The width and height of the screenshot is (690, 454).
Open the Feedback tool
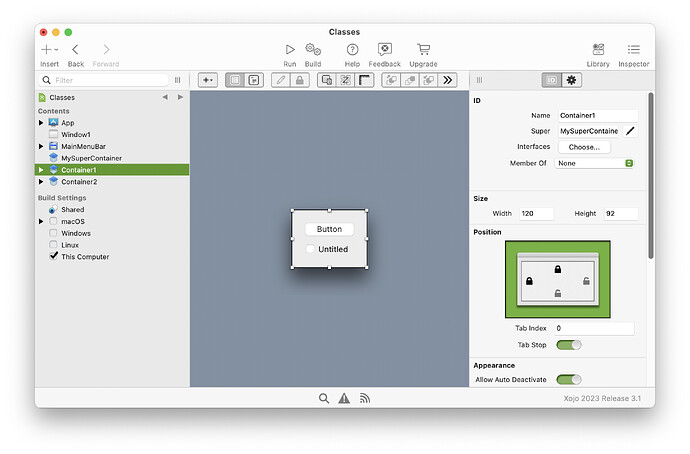pos(384,49)
